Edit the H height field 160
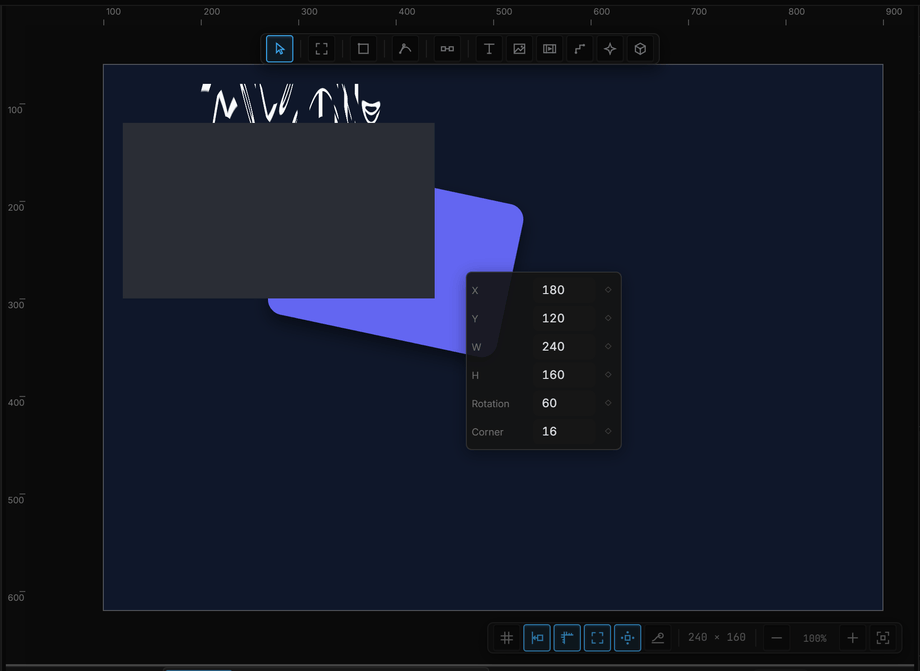This screenshot has height=671, width=920. click(564, 374)
